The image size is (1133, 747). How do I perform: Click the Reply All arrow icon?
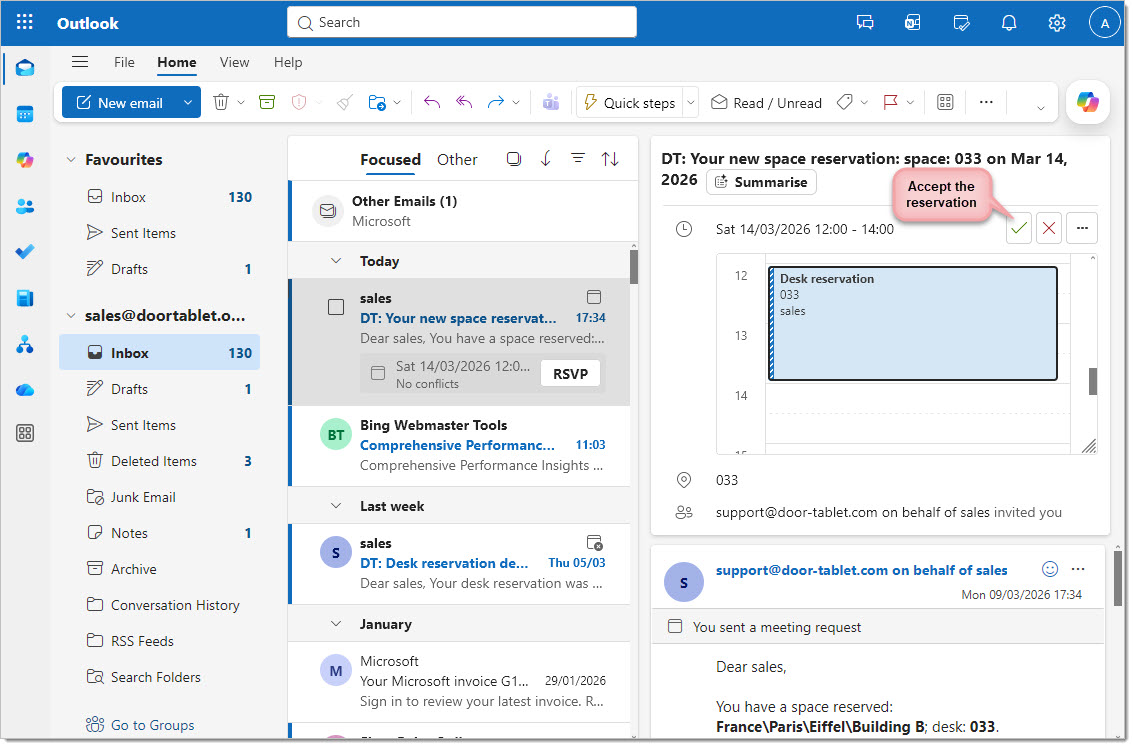click(464, 102)
